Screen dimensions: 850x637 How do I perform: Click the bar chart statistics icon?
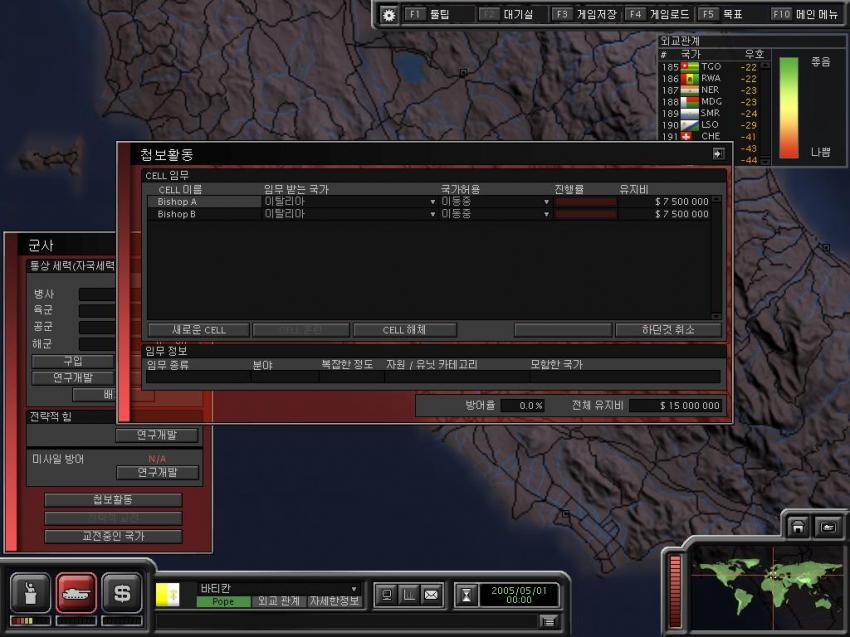408,595
